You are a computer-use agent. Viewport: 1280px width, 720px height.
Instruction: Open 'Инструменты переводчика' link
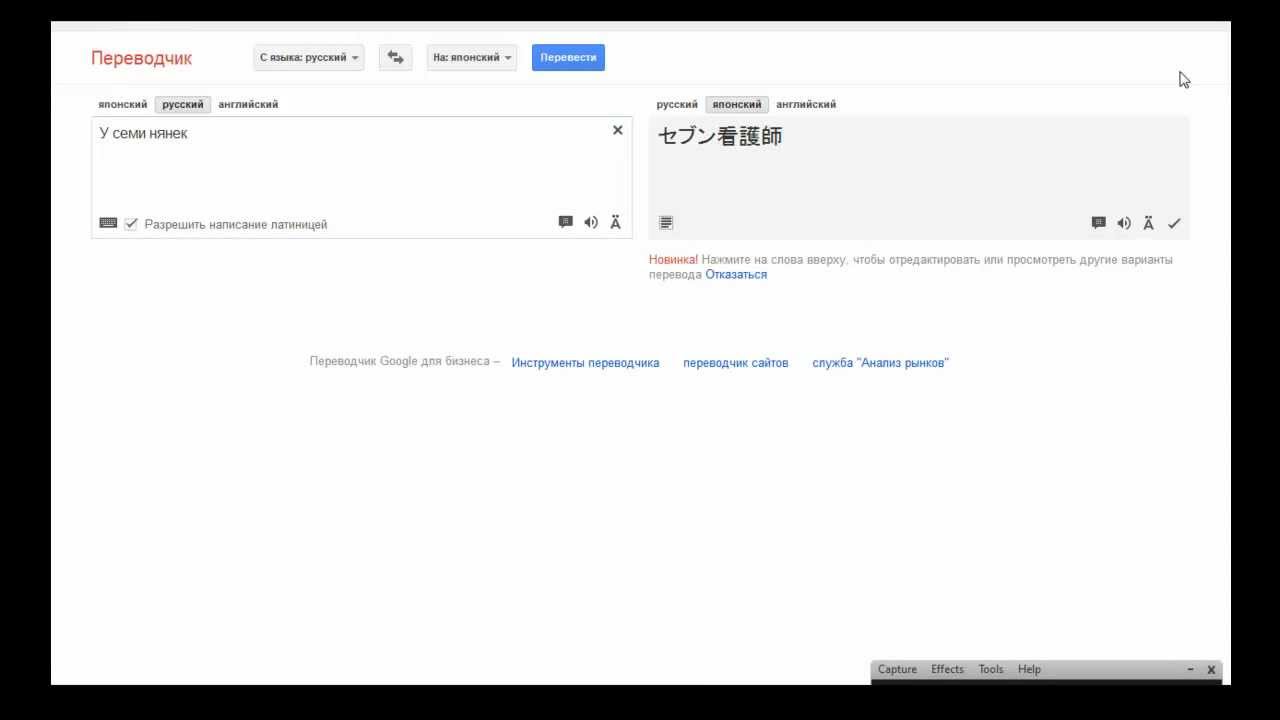(x=585, y=363)
